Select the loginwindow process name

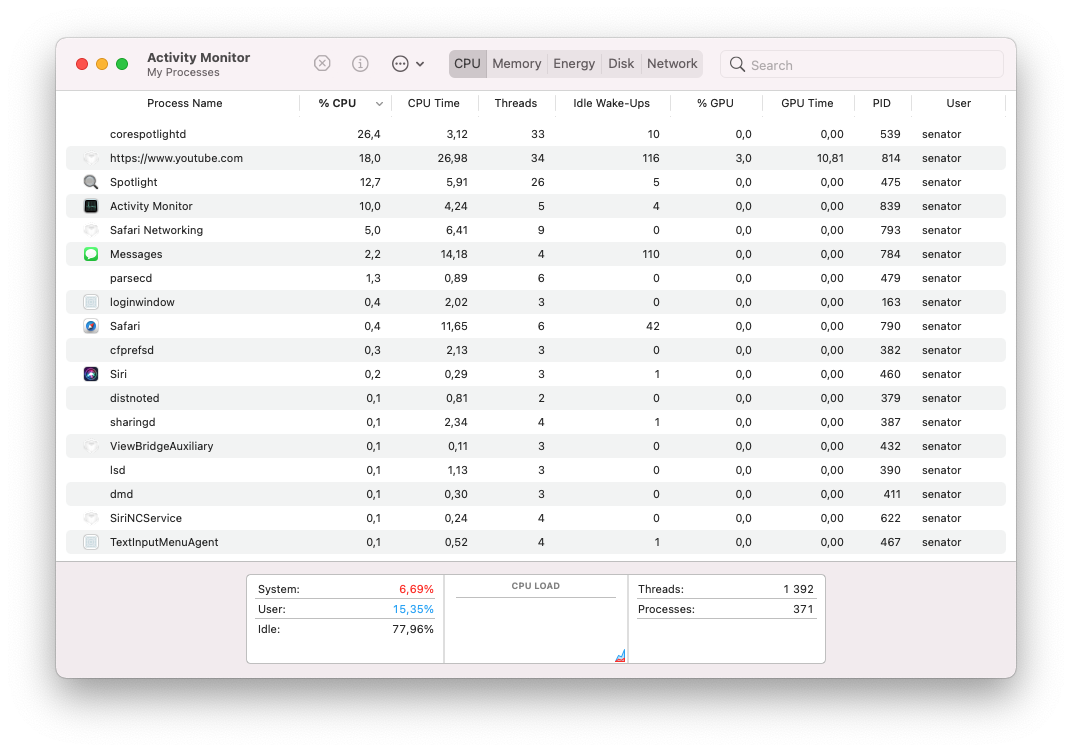142,302
